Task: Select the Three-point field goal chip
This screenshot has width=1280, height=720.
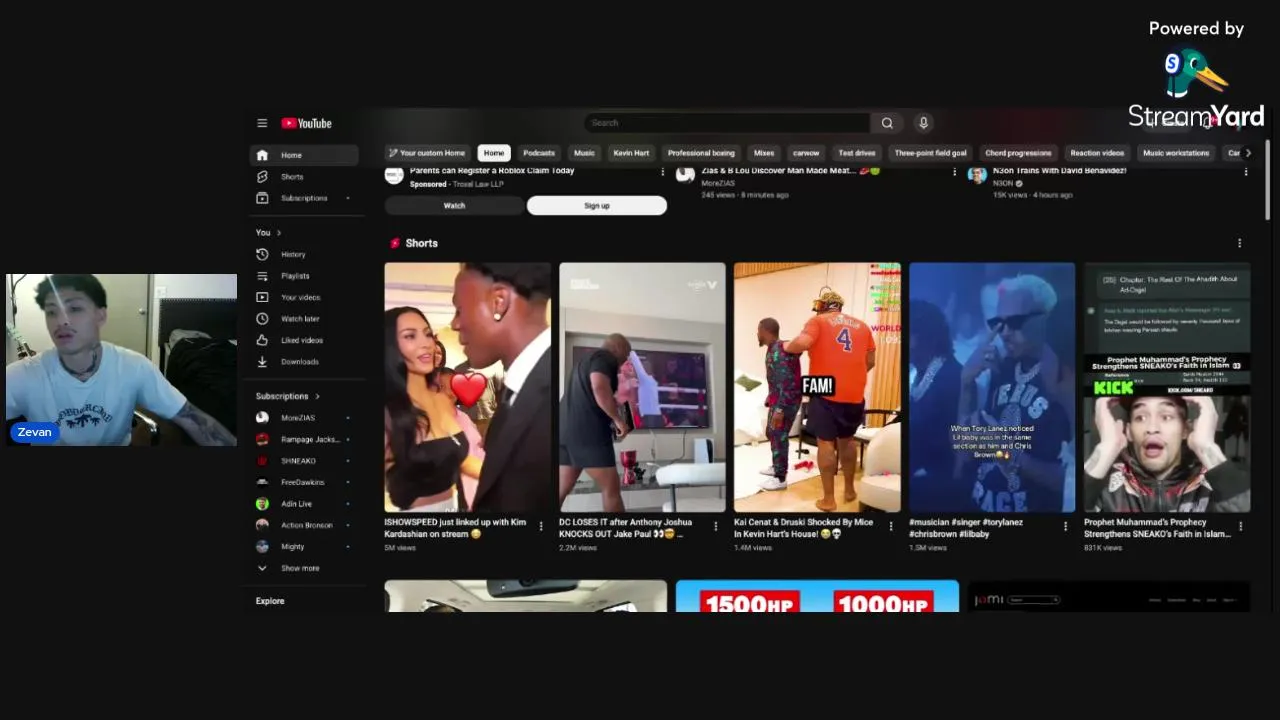Action: (x=930, y=153)
